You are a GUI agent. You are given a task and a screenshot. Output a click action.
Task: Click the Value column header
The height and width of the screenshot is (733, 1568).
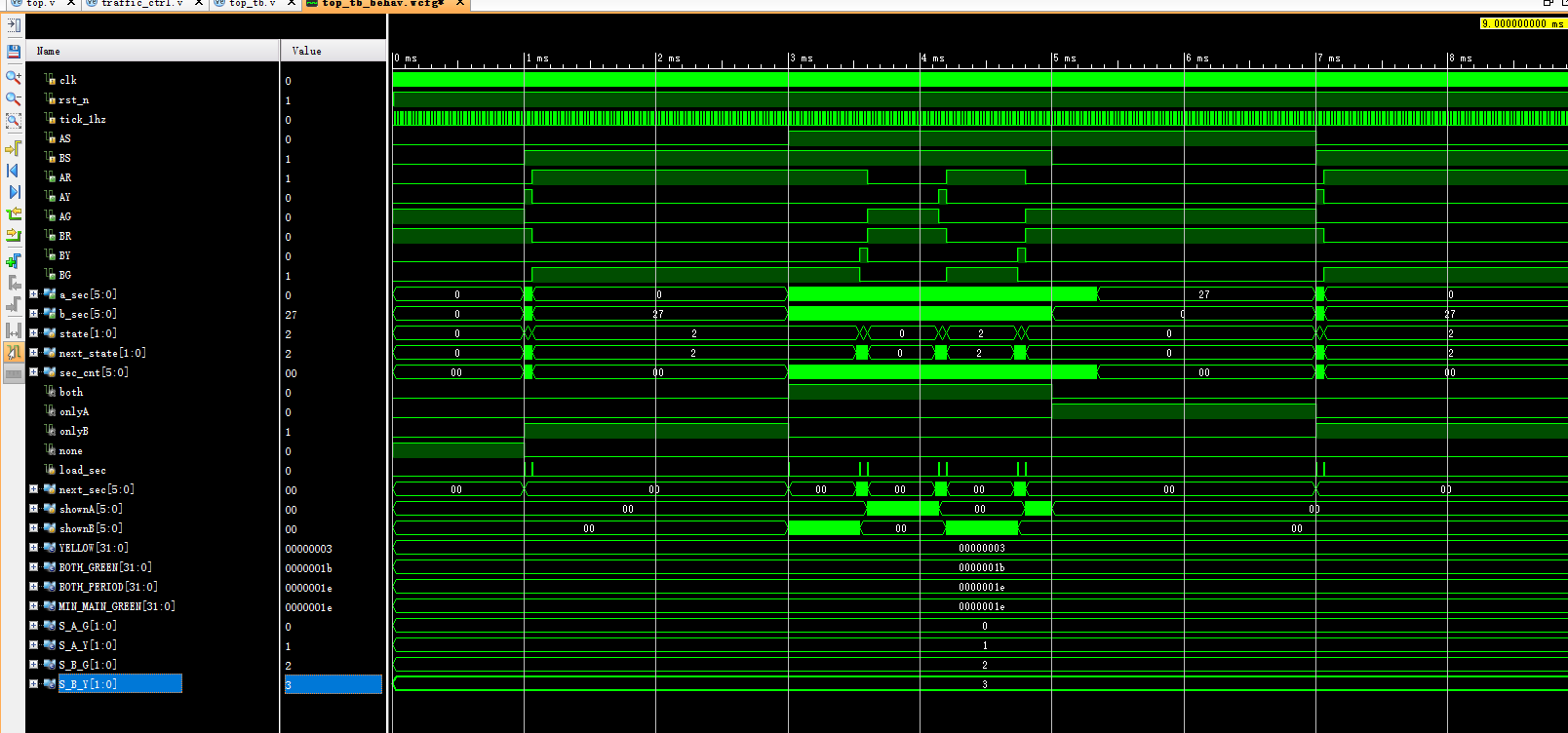coord(333,51)
